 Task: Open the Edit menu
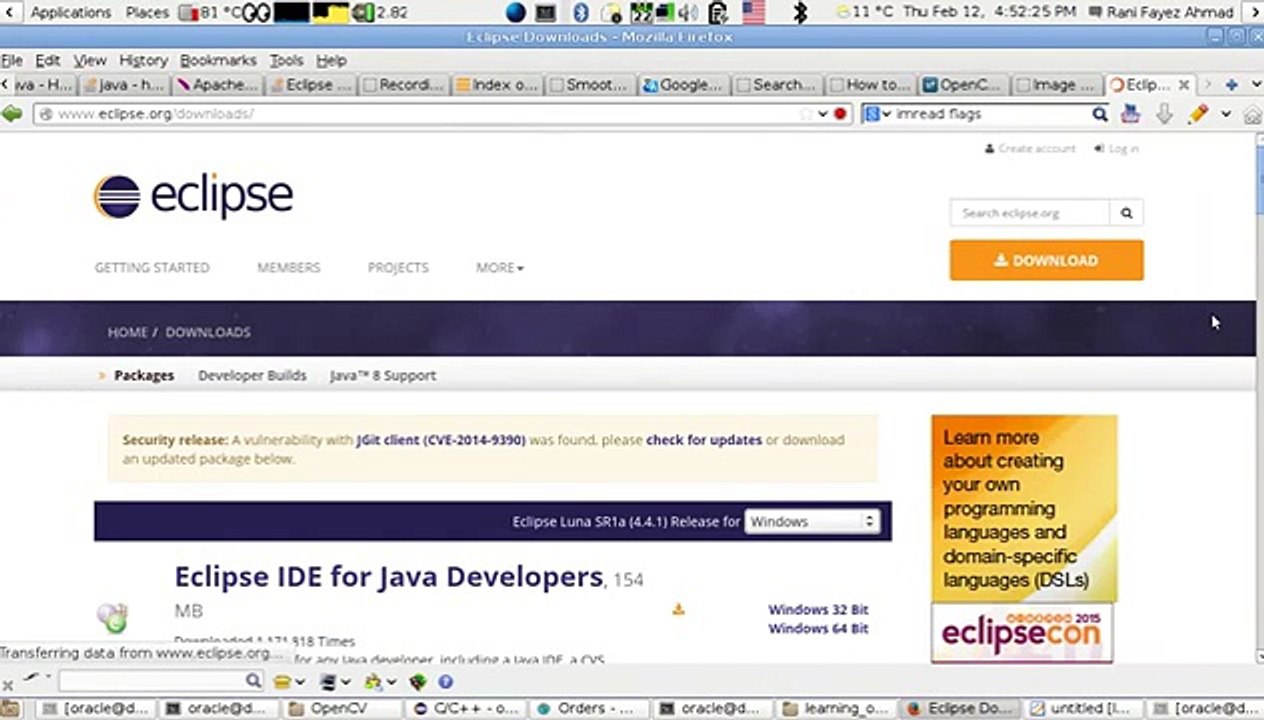pyautogui.click(x=48, y=60)
